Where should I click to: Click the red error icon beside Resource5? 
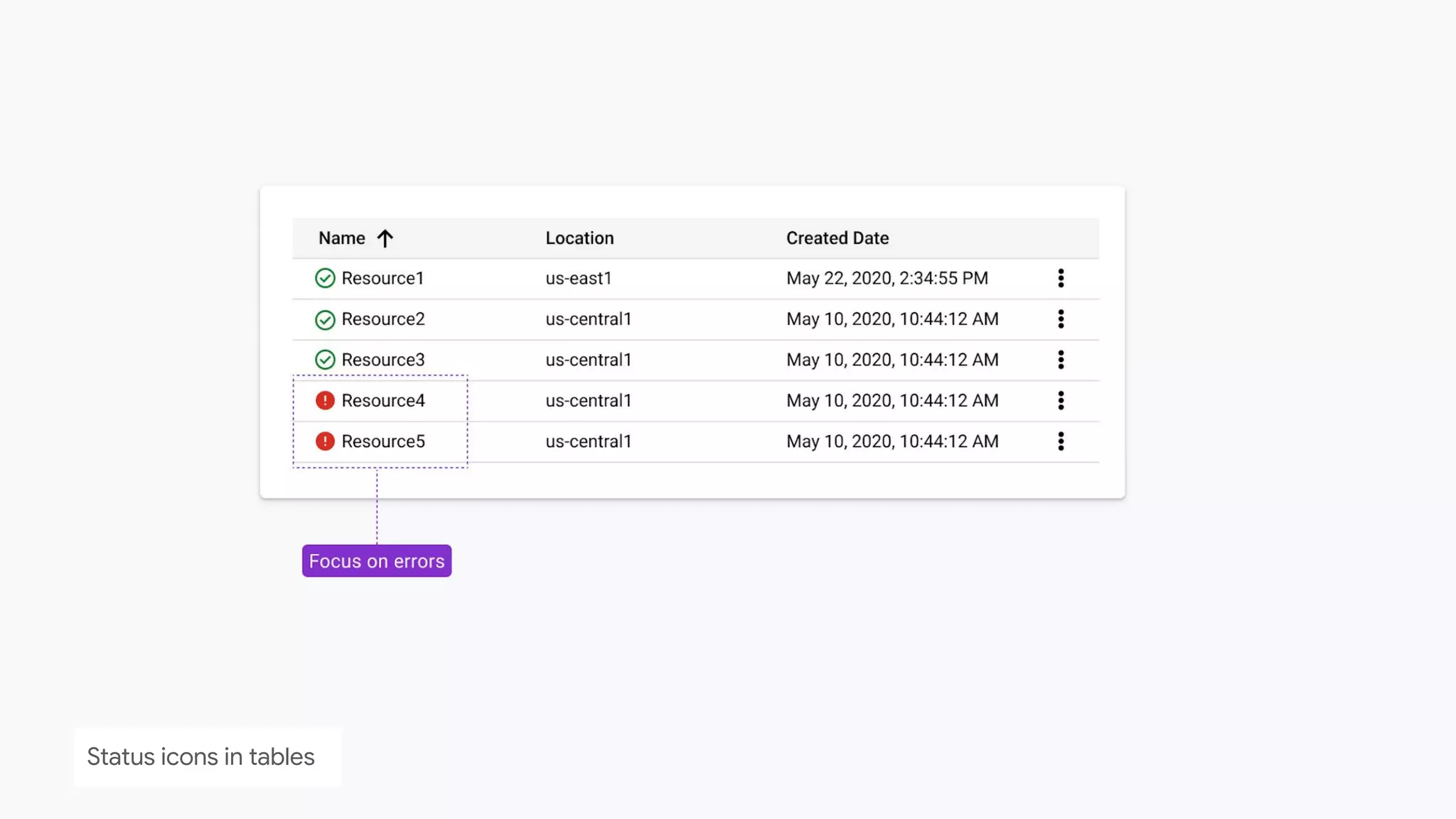click(325, 441)
